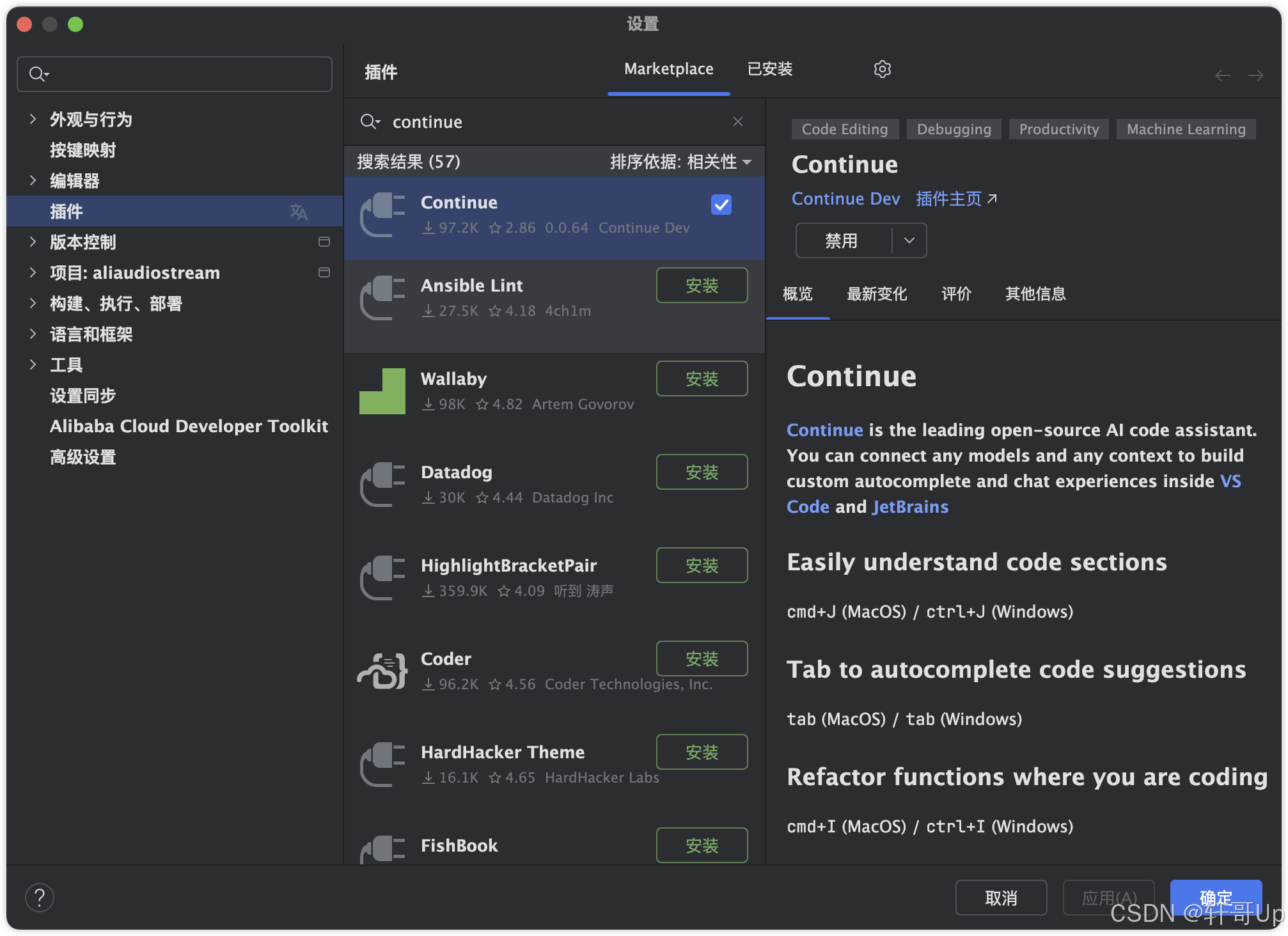Expand the 构建、执行、部署 section
The image size is (1288, 936).
point(33,303)
